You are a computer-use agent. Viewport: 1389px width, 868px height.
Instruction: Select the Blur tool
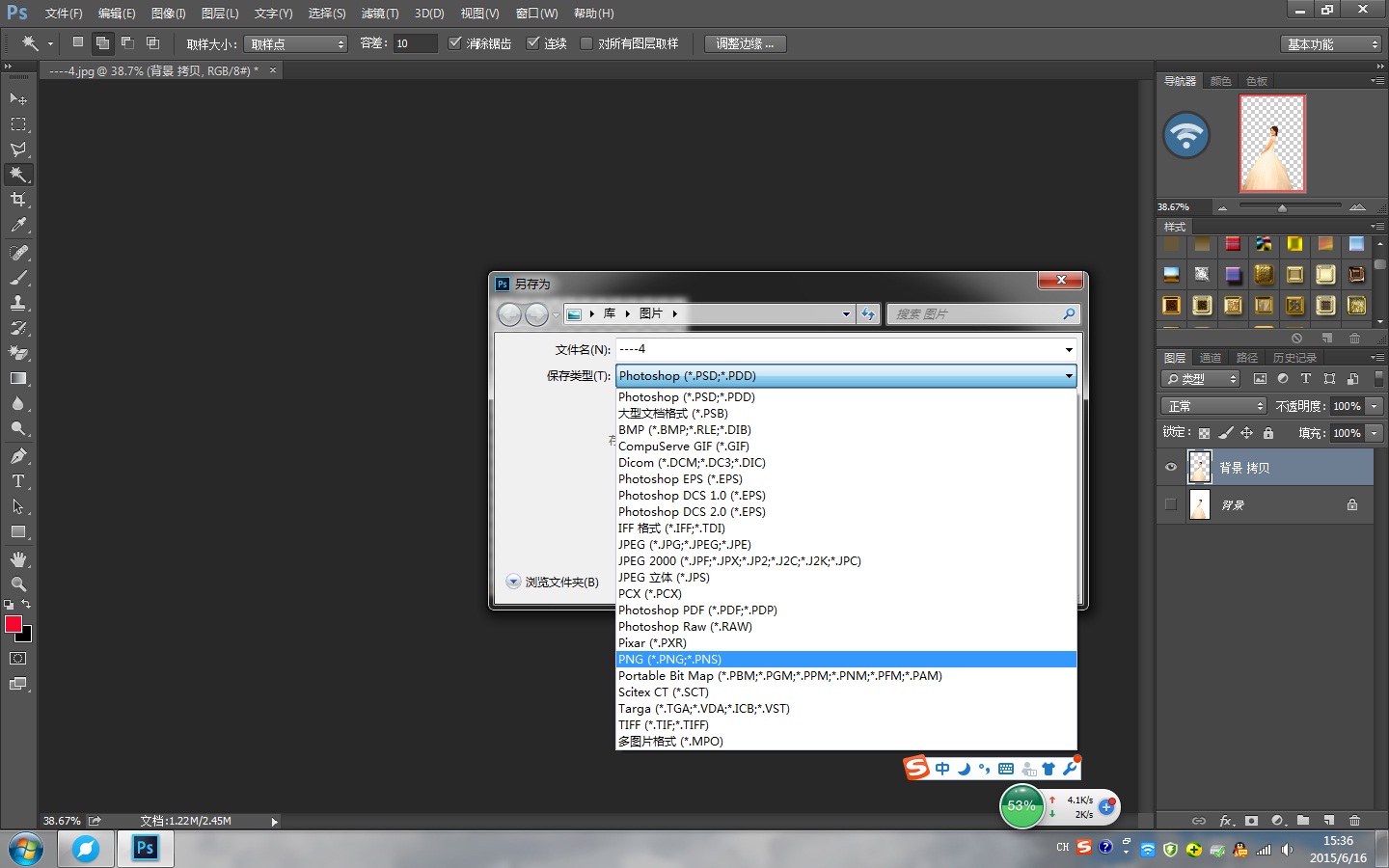click(17, 403)
